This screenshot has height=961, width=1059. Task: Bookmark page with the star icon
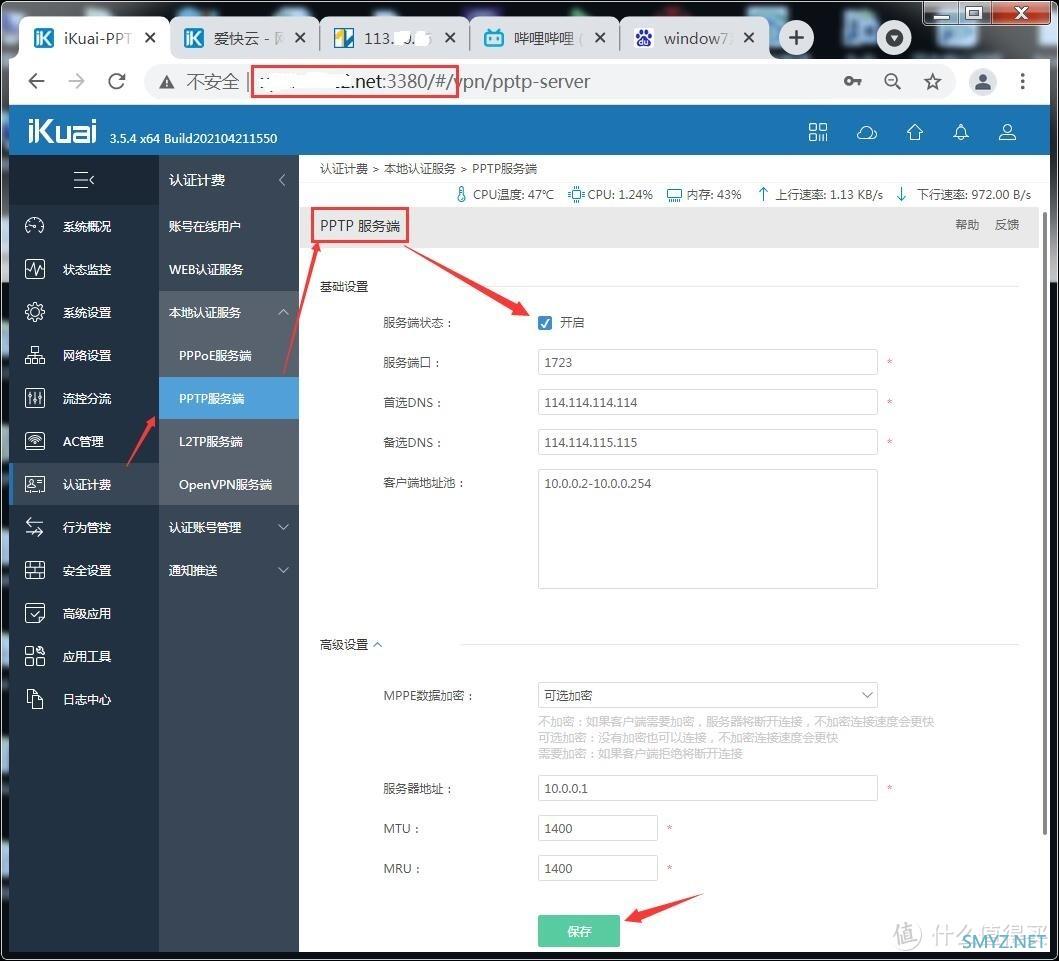click(x=933, y=82)
